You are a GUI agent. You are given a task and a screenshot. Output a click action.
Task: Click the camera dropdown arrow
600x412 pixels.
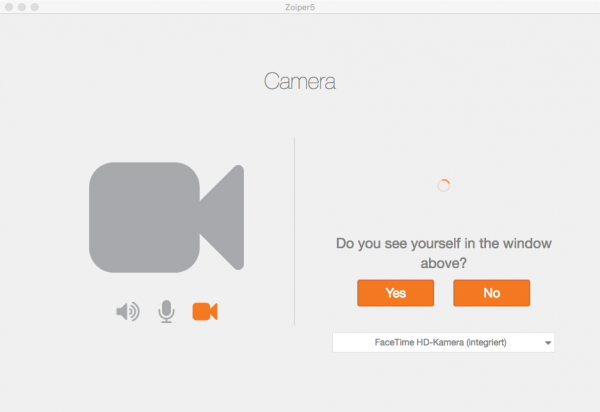click(x=548, y=343)
